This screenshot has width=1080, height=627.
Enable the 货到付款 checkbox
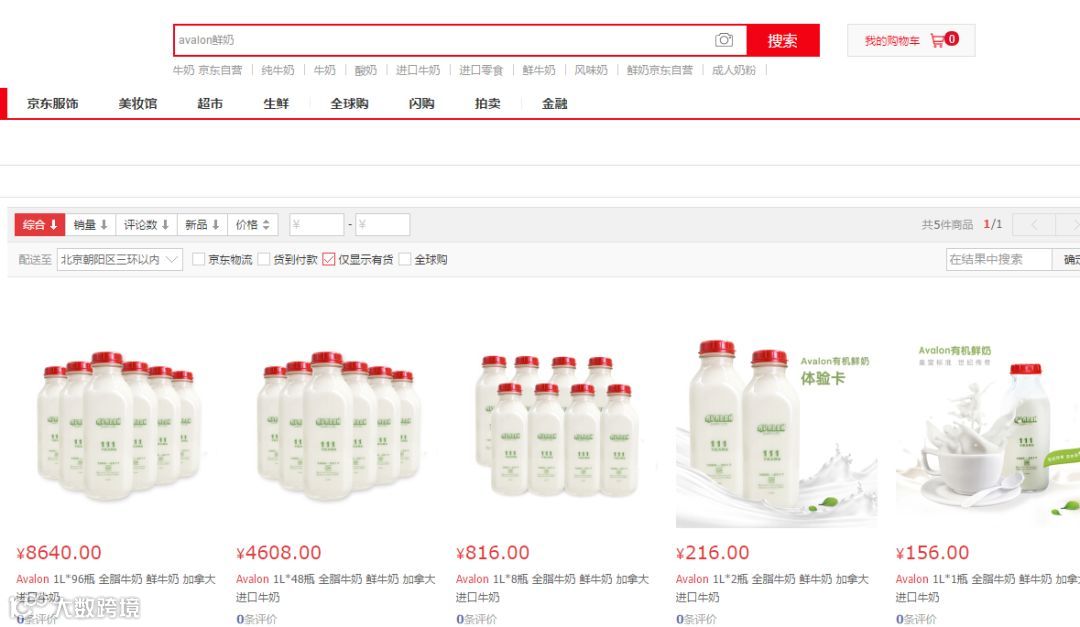tap(264, 259)
